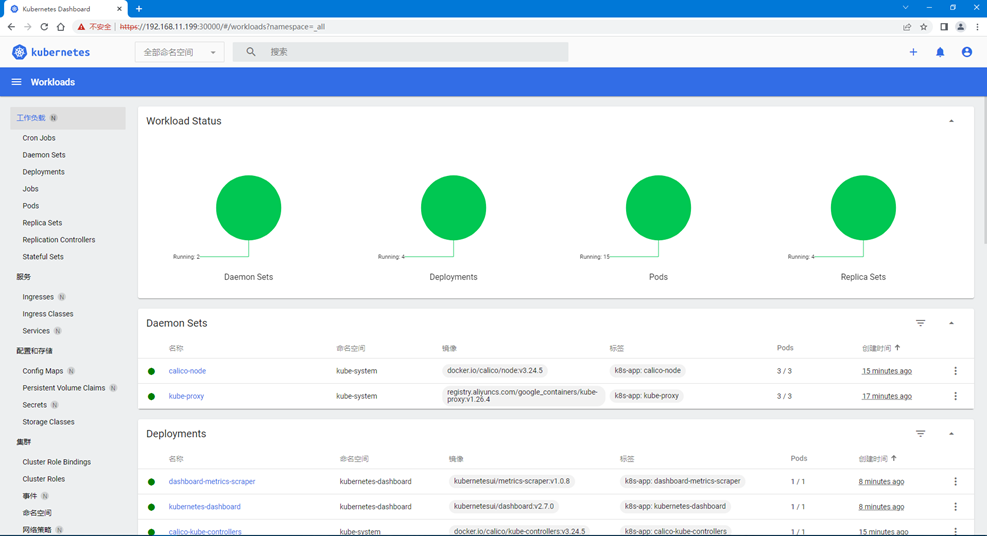
Task: Open the user account icon
Action: (x=967, y=52)
